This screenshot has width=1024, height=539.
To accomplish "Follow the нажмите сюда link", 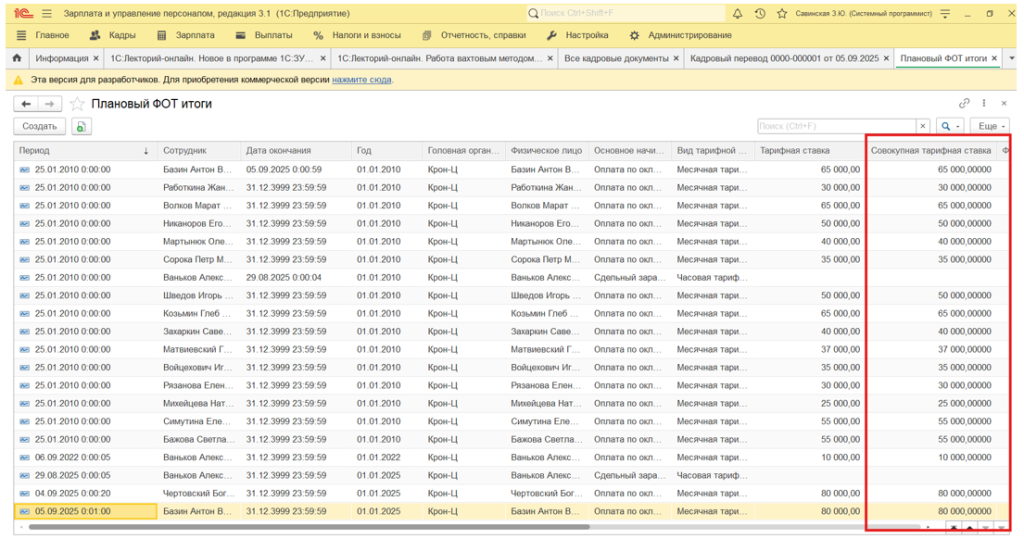I will coord(362,80).
